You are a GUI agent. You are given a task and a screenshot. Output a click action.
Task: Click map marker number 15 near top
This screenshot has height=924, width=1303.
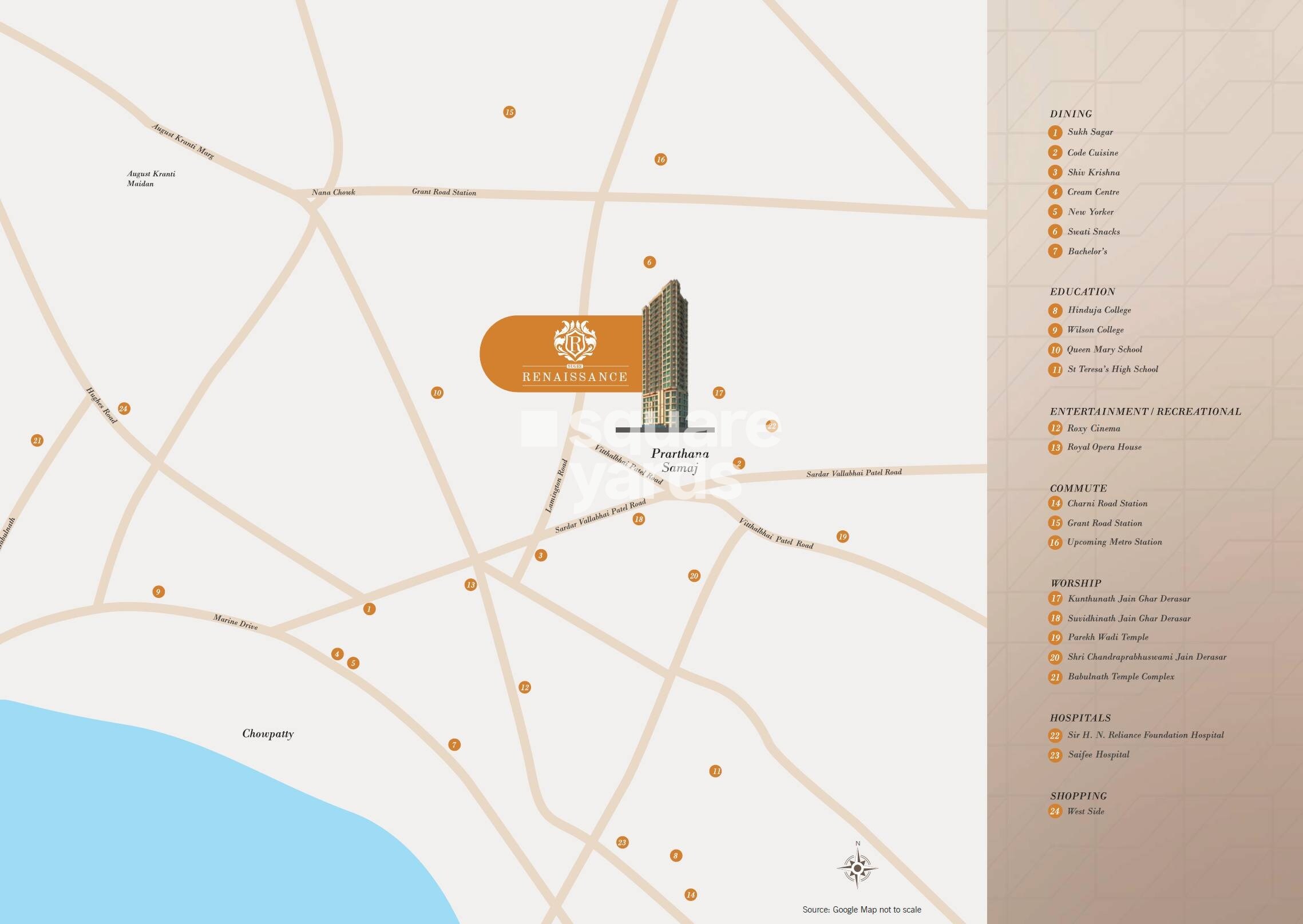click(x=509, y=112)
